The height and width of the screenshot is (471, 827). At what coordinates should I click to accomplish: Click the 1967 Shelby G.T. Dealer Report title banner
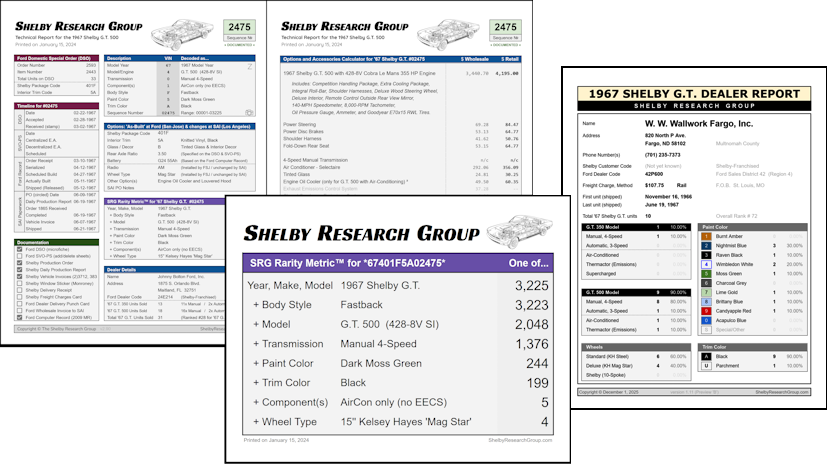tap(694, 94)
